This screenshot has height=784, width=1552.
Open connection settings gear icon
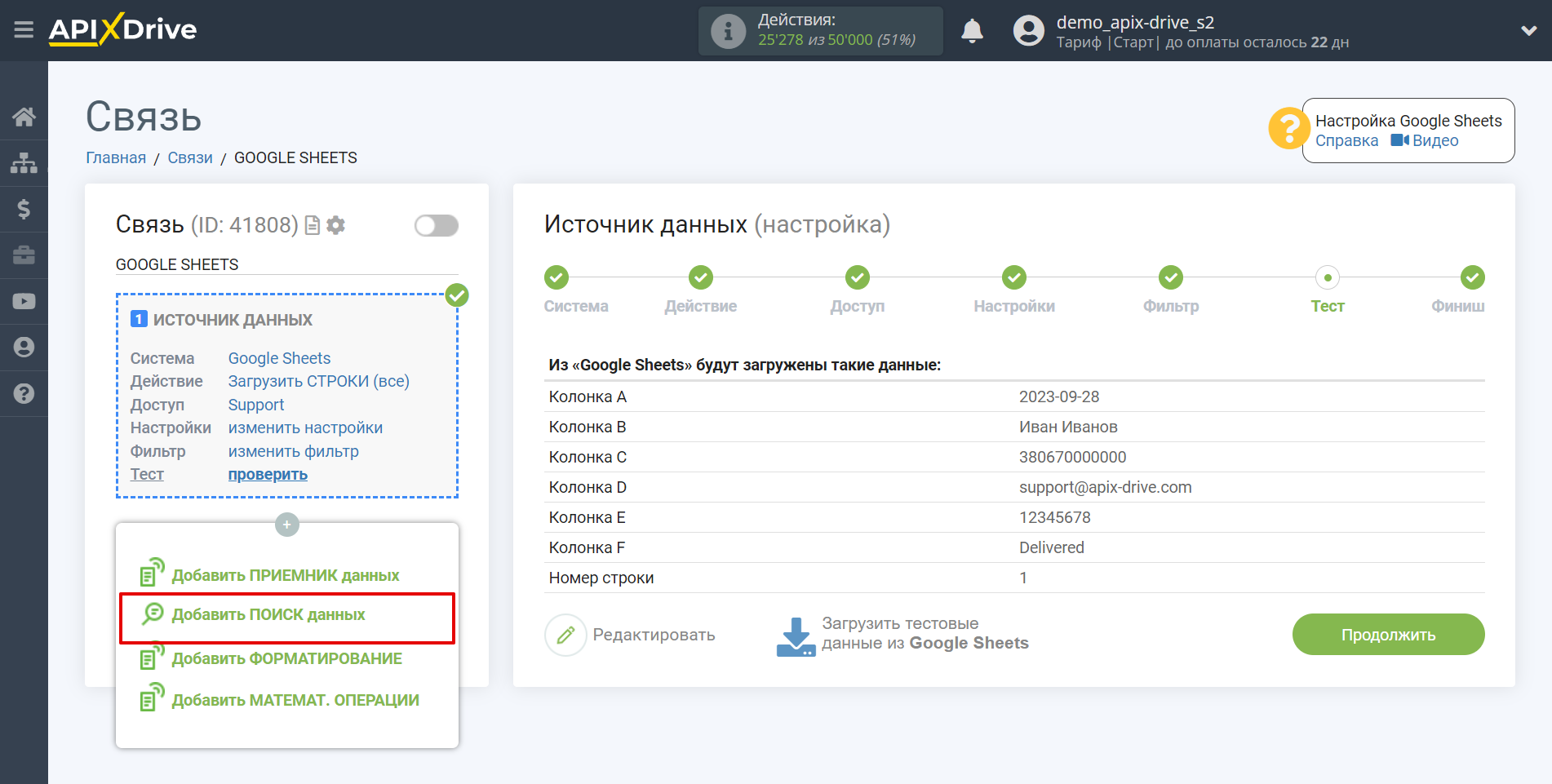(x=335, y=225)
